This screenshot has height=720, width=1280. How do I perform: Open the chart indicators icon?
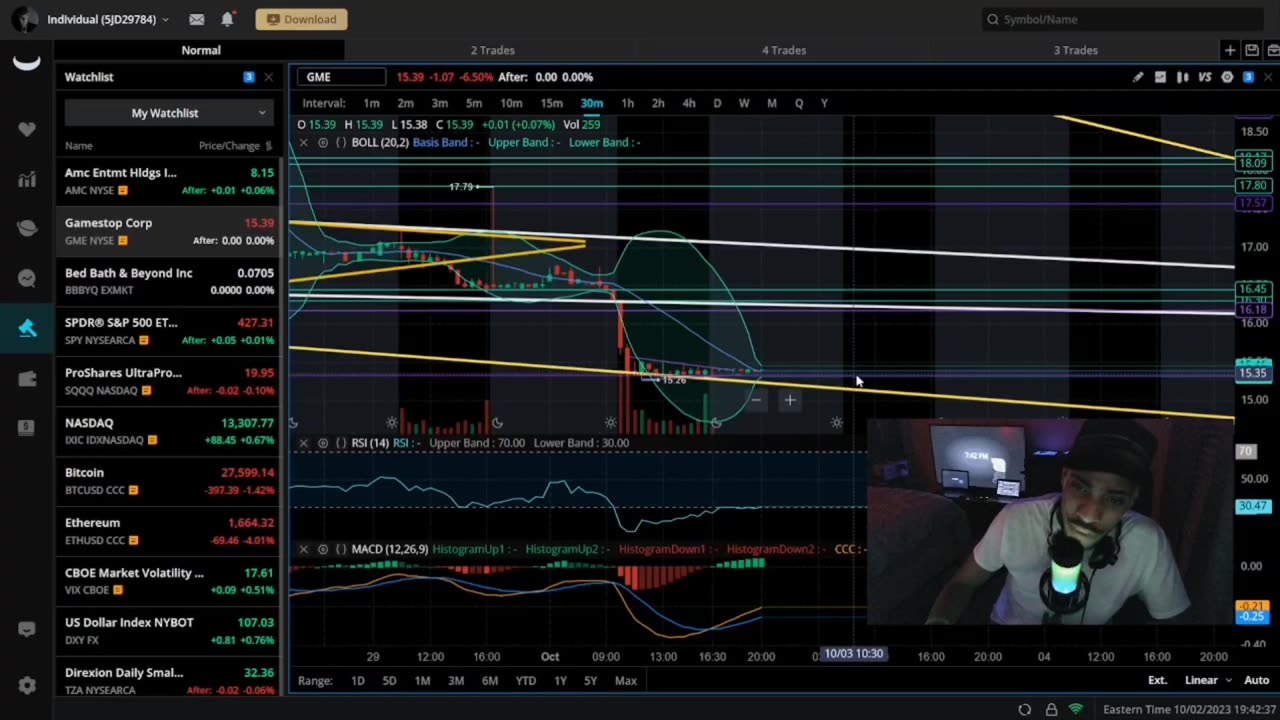tap(1160, 77)
